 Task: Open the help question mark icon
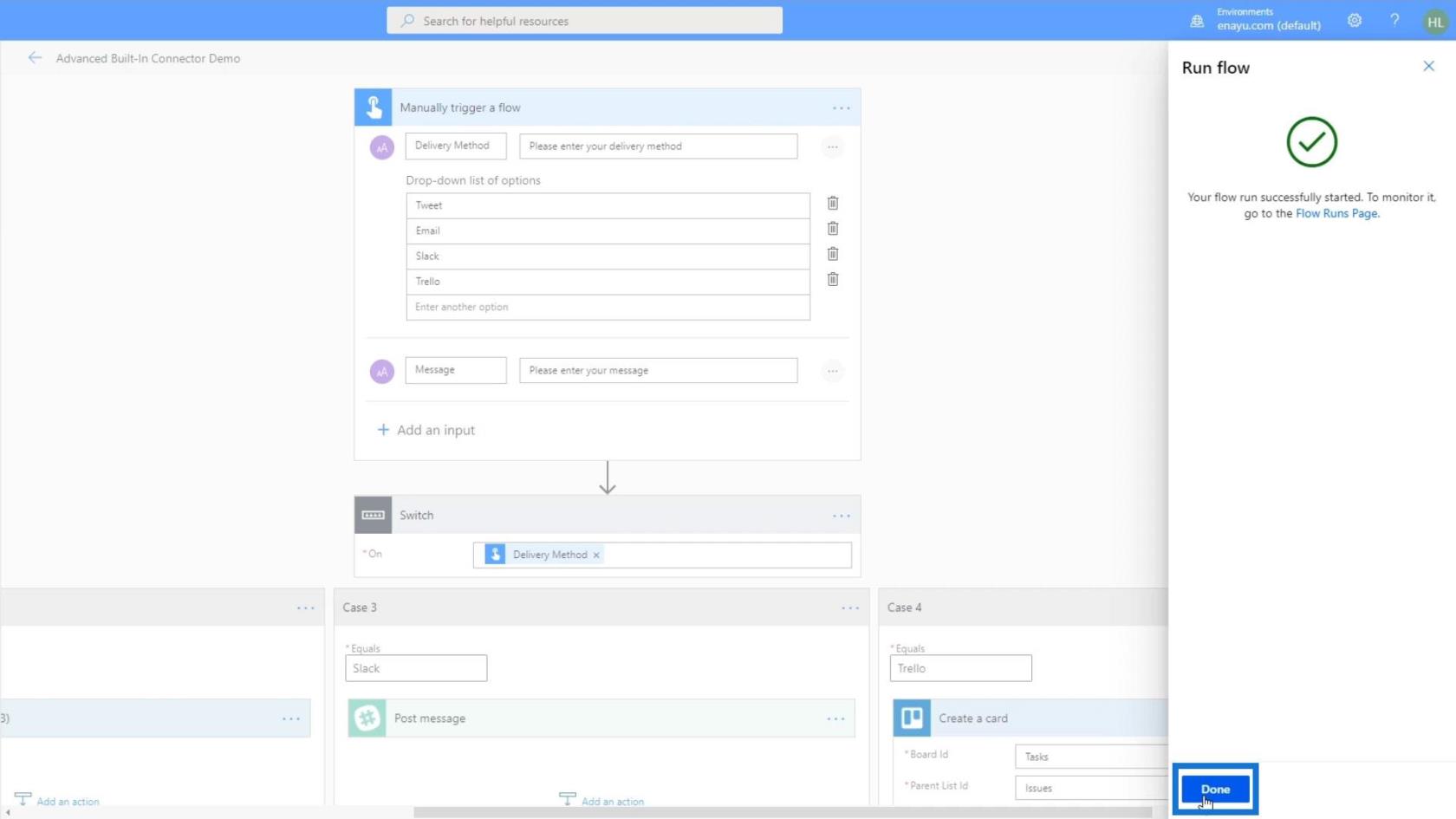tap(1394, 20)
